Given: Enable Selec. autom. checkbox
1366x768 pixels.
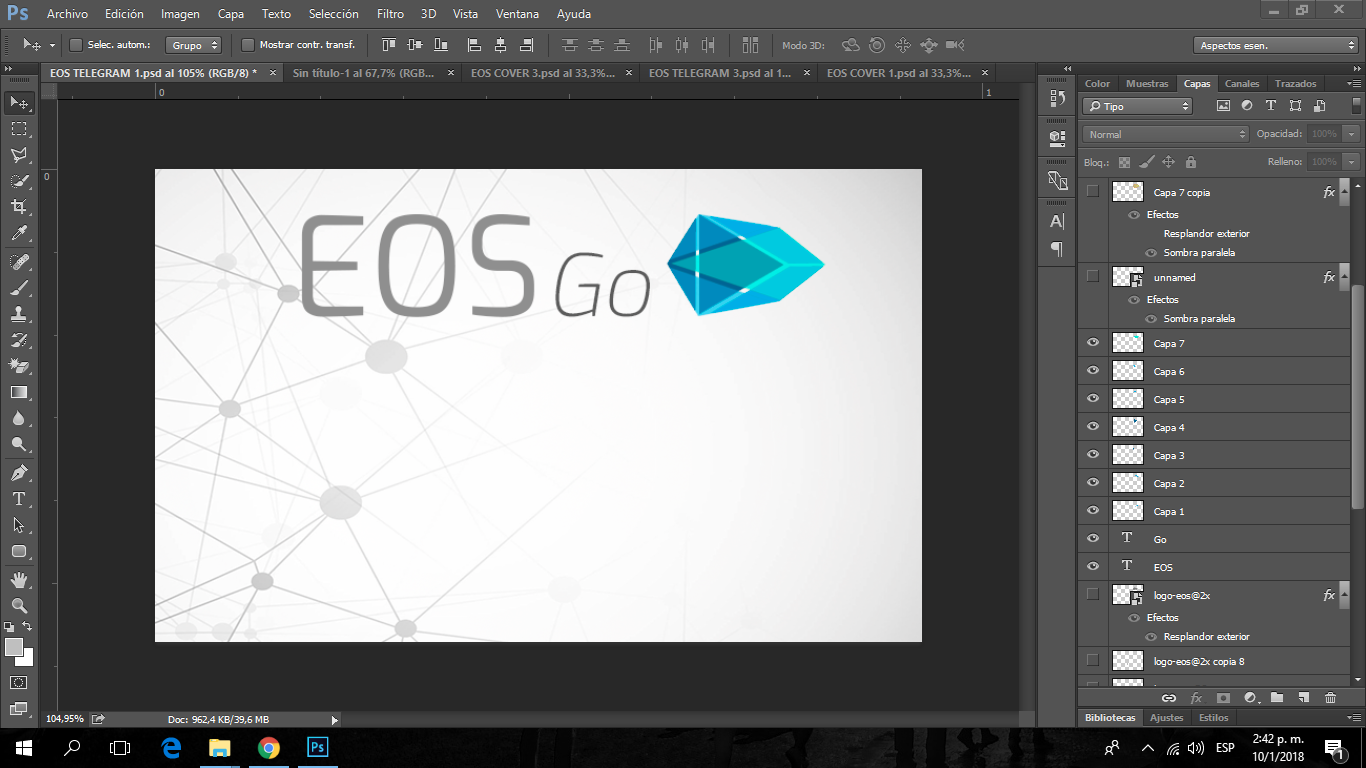Looking at the screenshot, I should coord(76,45).
